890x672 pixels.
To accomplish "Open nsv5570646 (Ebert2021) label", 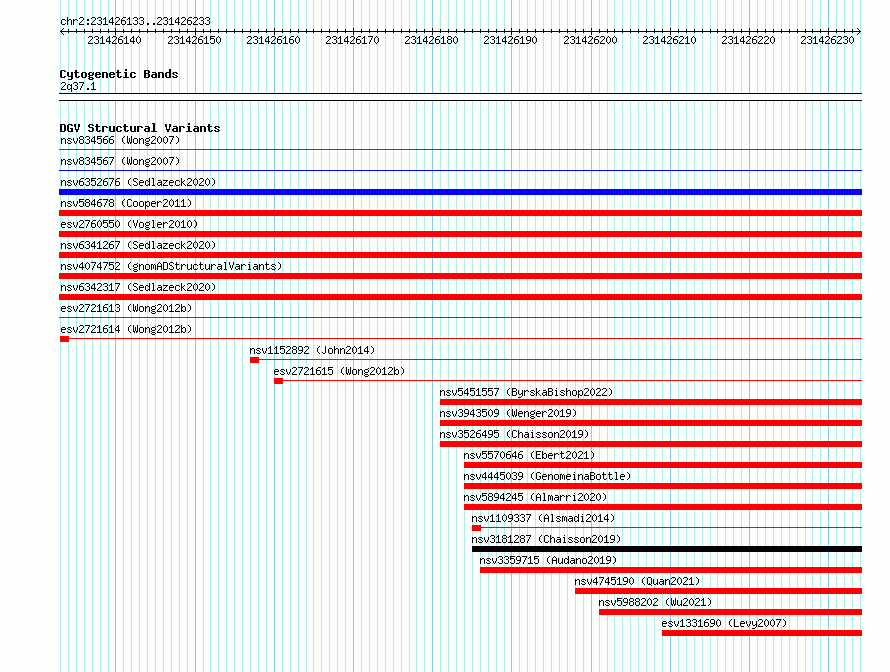I will click(x=529, y=455).
